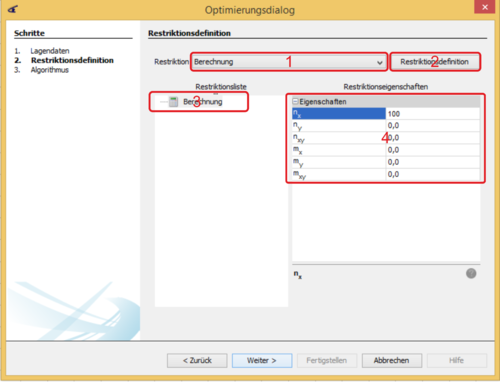Click the application icon in title bar
500x382 pixels.
point(13,9)
